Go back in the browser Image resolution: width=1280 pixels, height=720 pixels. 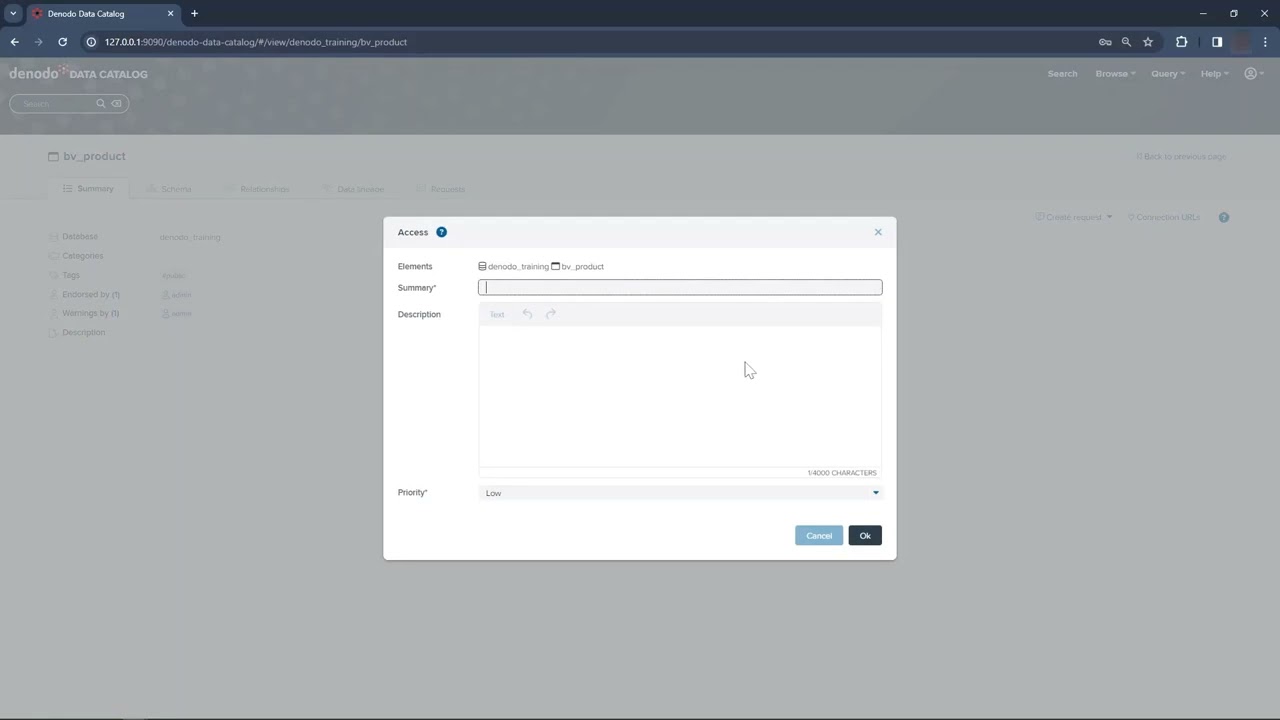pyautogui.click(x=14, y=42)
